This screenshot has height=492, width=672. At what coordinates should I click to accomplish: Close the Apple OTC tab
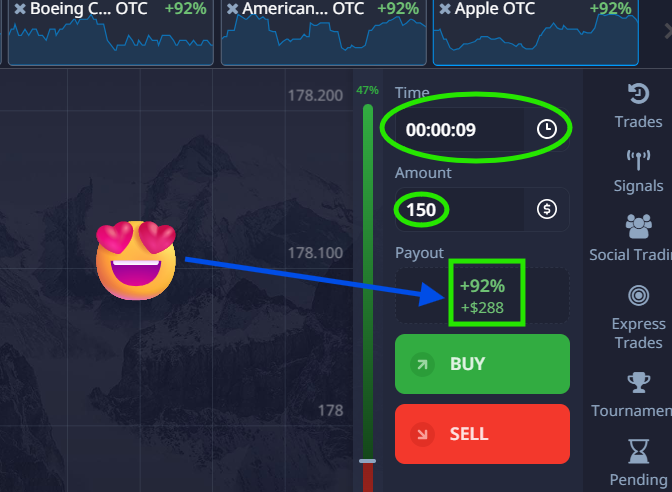[x=445, y=9]
